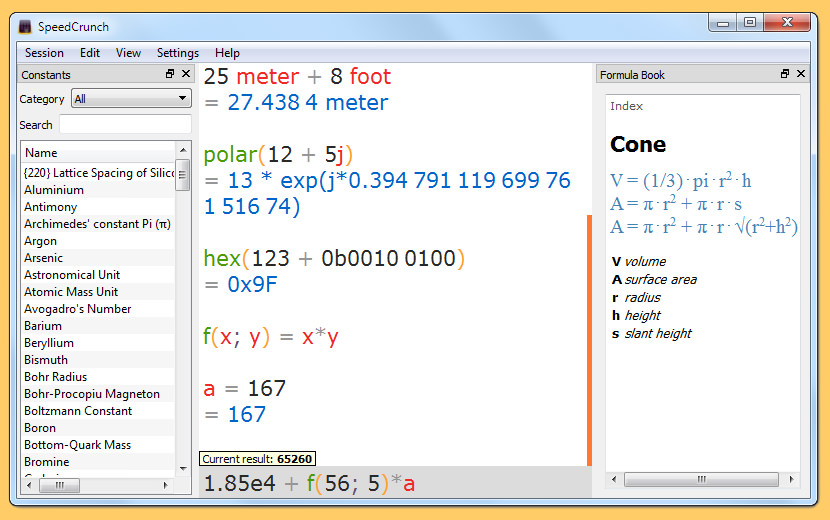This screenshot has height=520, width=830.
Task: Click the orange history scrollbar
Action: (x=589, y=340)
